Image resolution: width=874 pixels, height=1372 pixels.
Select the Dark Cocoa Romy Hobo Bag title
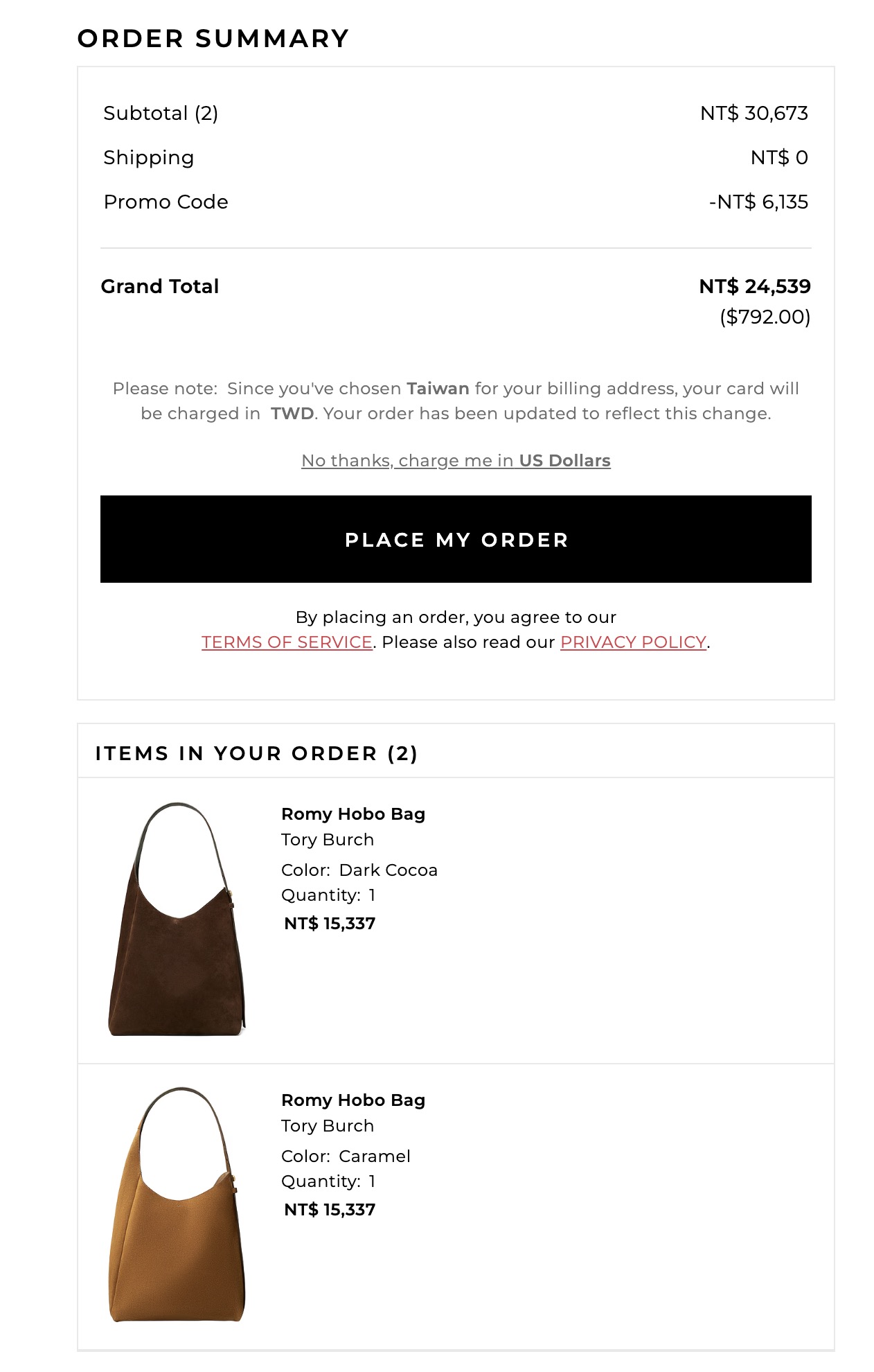point(353,814)
